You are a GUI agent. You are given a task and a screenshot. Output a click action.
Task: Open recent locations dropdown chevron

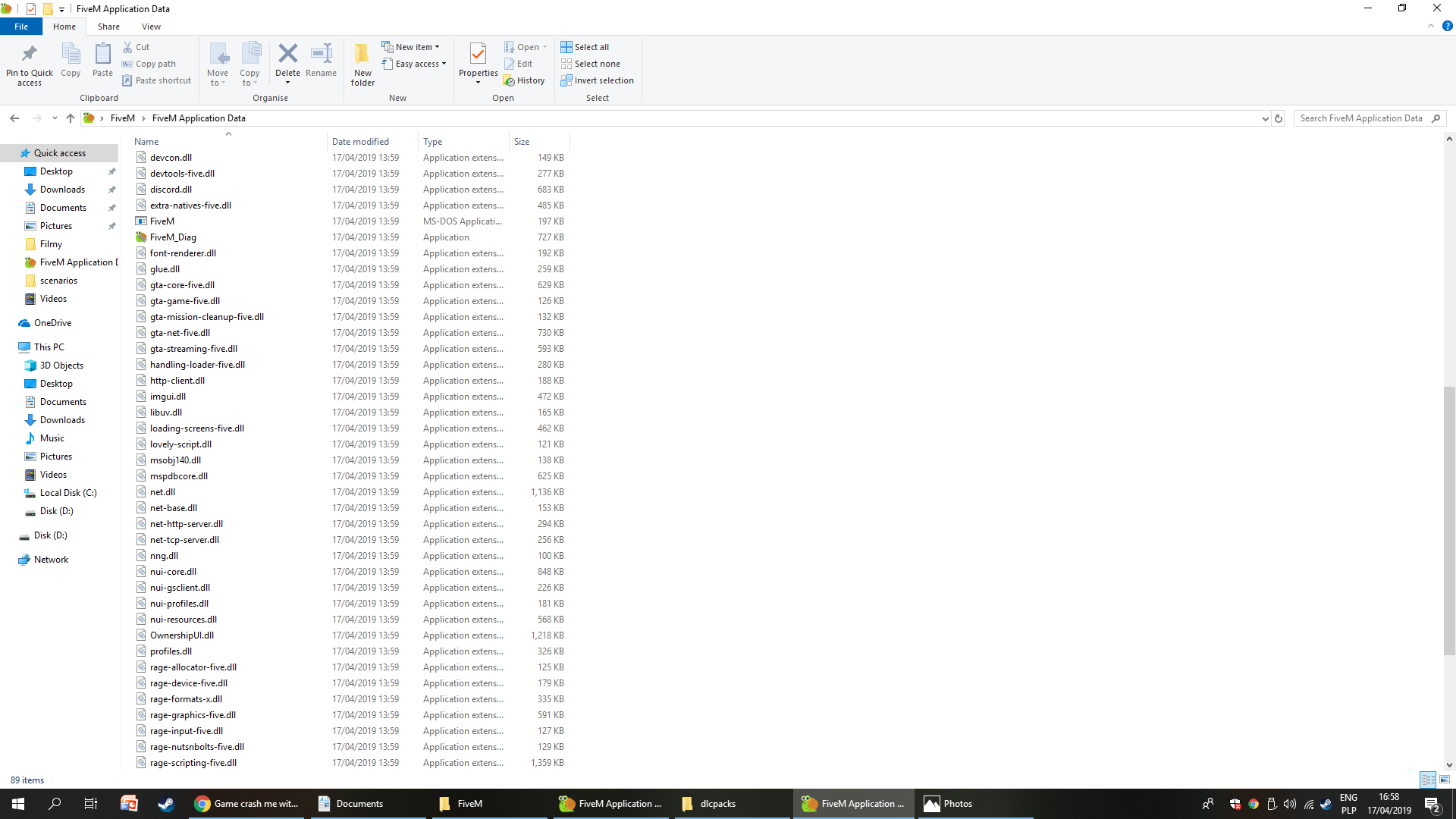click(55, 118)
